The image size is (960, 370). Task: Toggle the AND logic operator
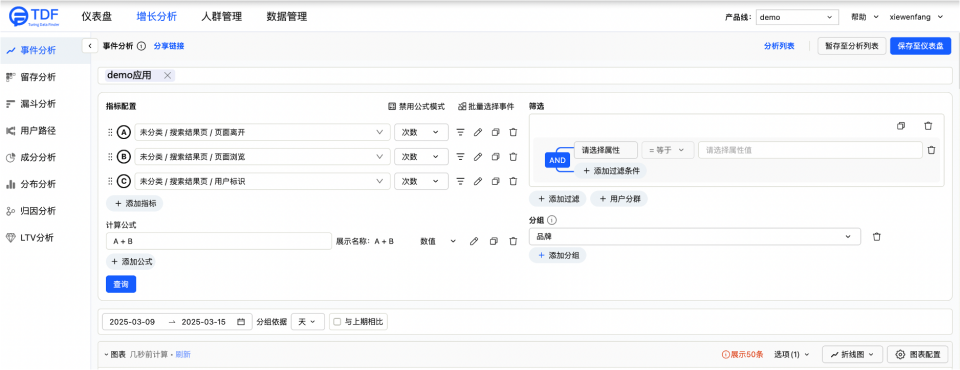557,160
